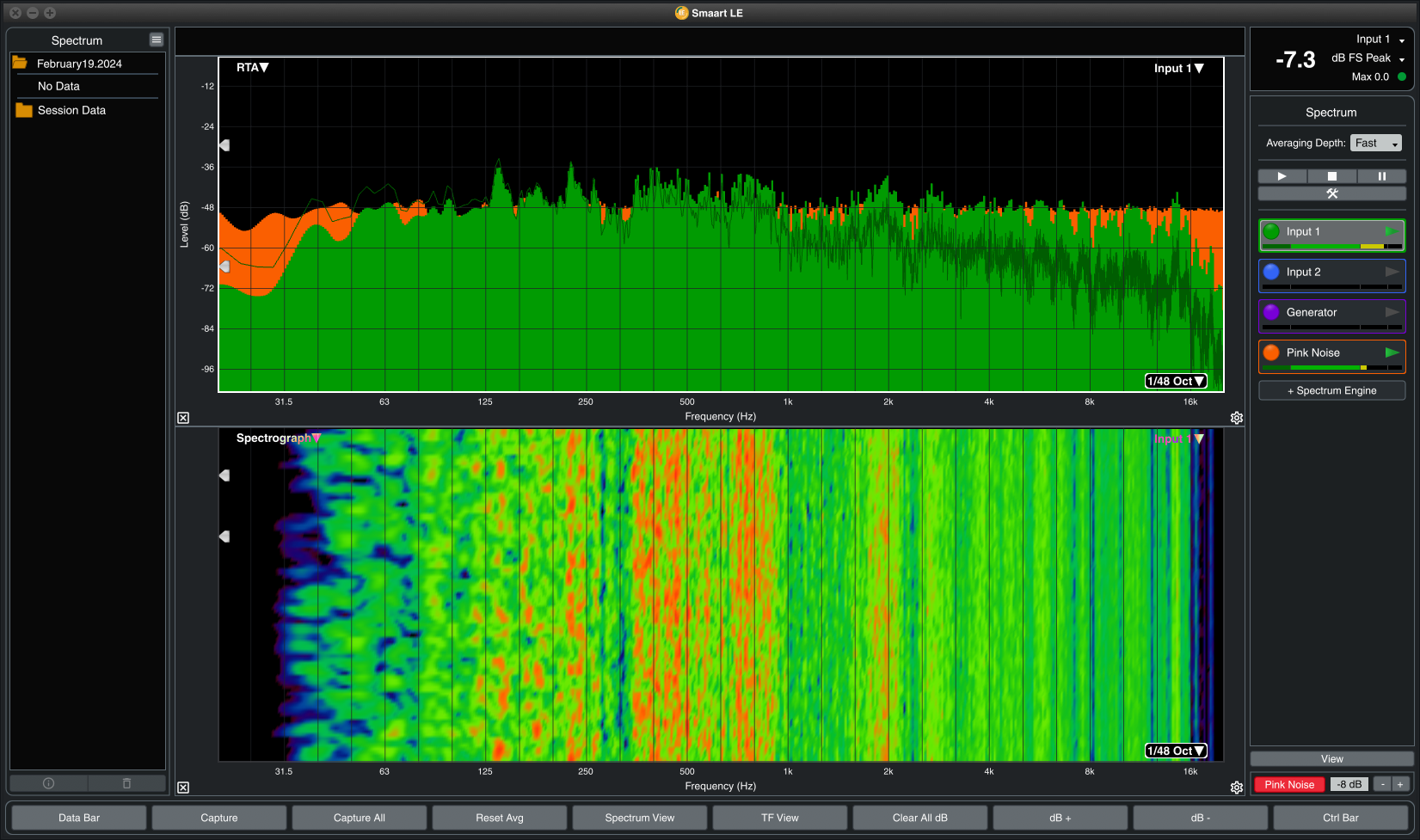Open the Input 1 selector on RTA graph
This screenshot has height=840, width=1420.
pos(1178,68)
